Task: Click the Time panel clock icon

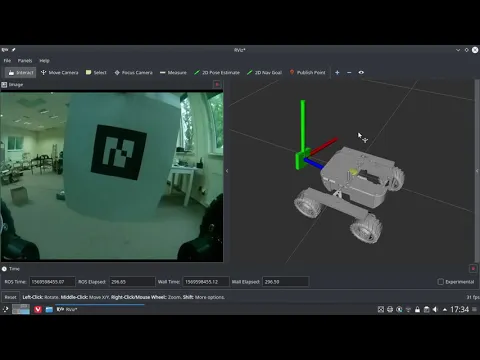Action: [x=4, y=269]
